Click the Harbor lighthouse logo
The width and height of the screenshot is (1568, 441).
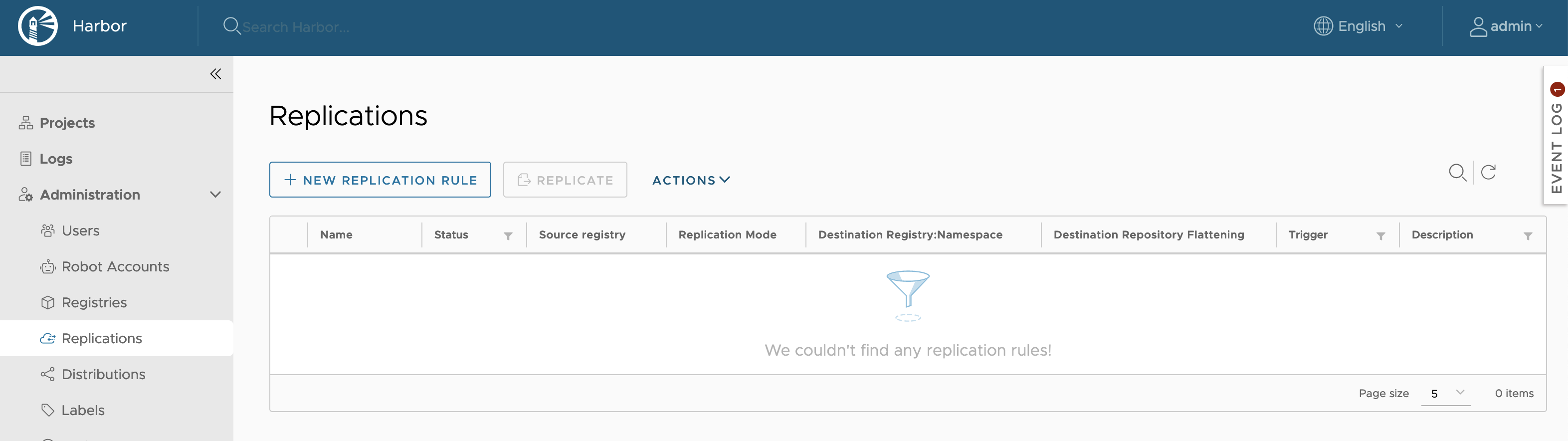pyautogui.click(x=37, y=25)
